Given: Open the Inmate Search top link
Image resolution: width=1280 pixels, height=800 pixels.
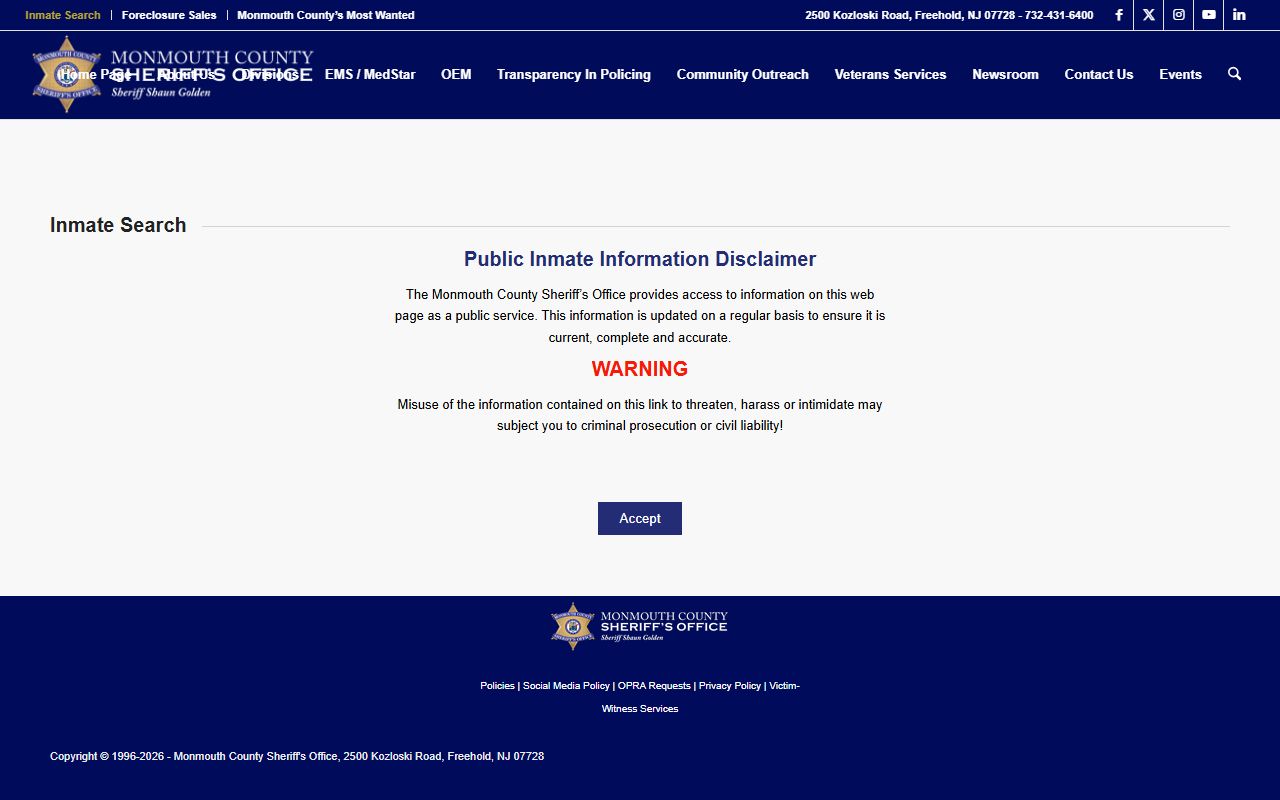Looking at the screenshot, I should [x=63, y=15].
